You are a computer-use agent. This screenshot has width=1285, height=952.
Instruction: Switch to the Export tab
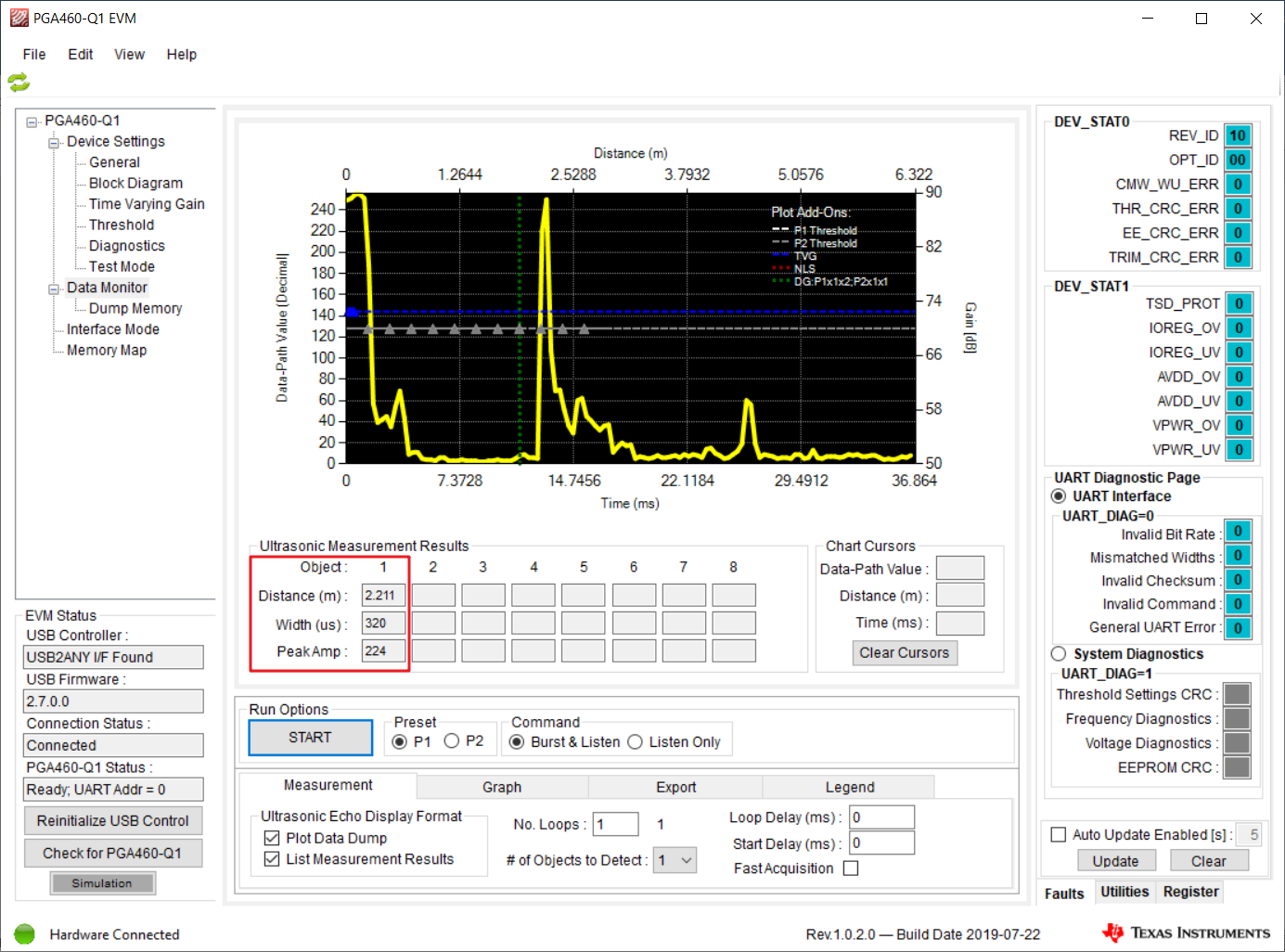point(675,786)
